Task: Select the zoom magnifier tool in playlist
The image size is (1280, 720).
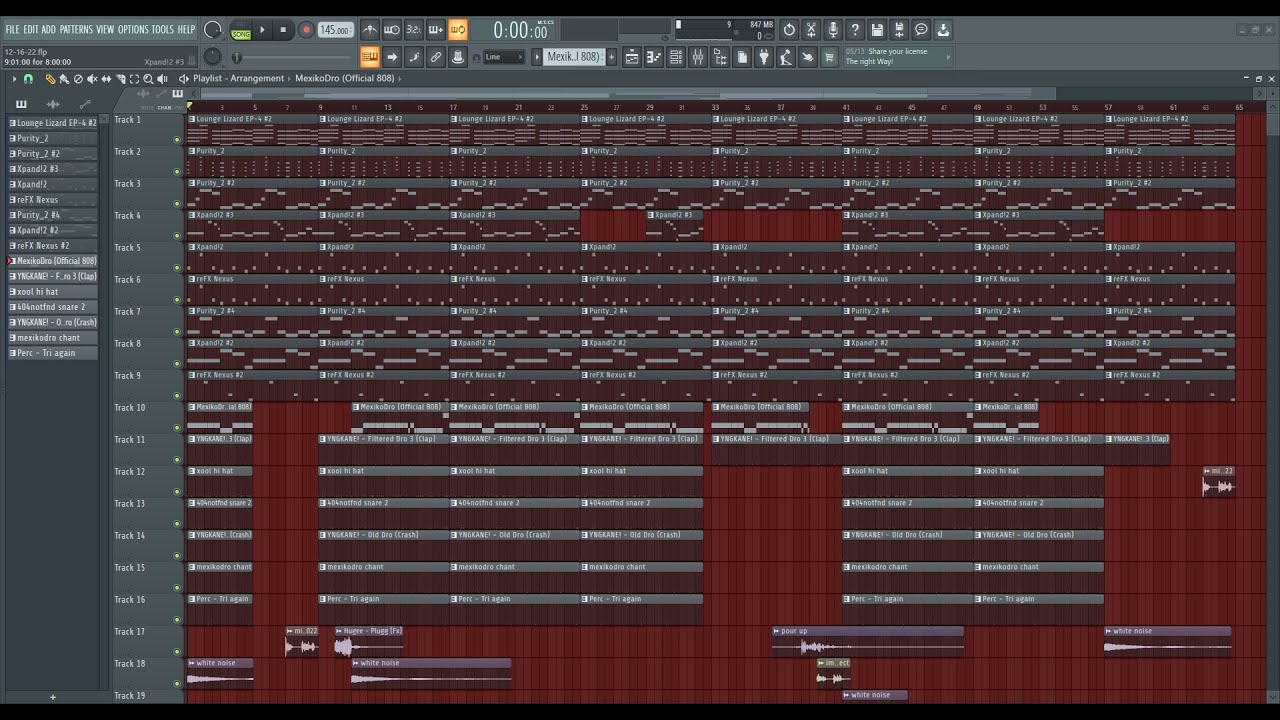Action: [x=148, y=79]
